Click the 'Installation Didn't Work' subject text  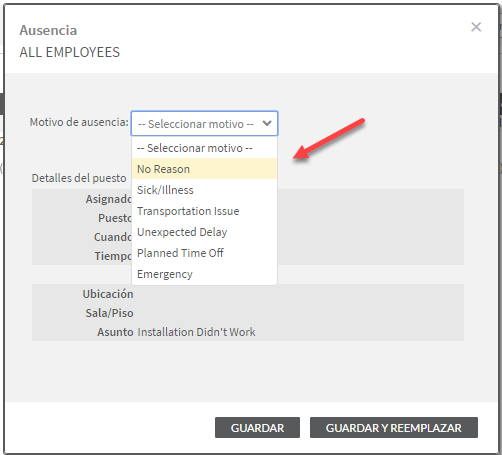pyautogui.click(x=196, y=332)
